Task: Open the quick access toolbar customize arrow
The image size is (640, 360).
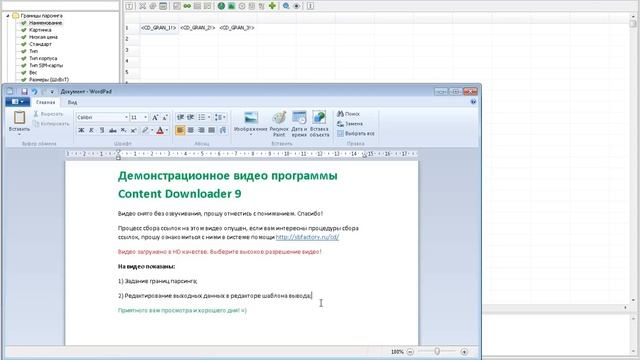Action: pos(52,92)
